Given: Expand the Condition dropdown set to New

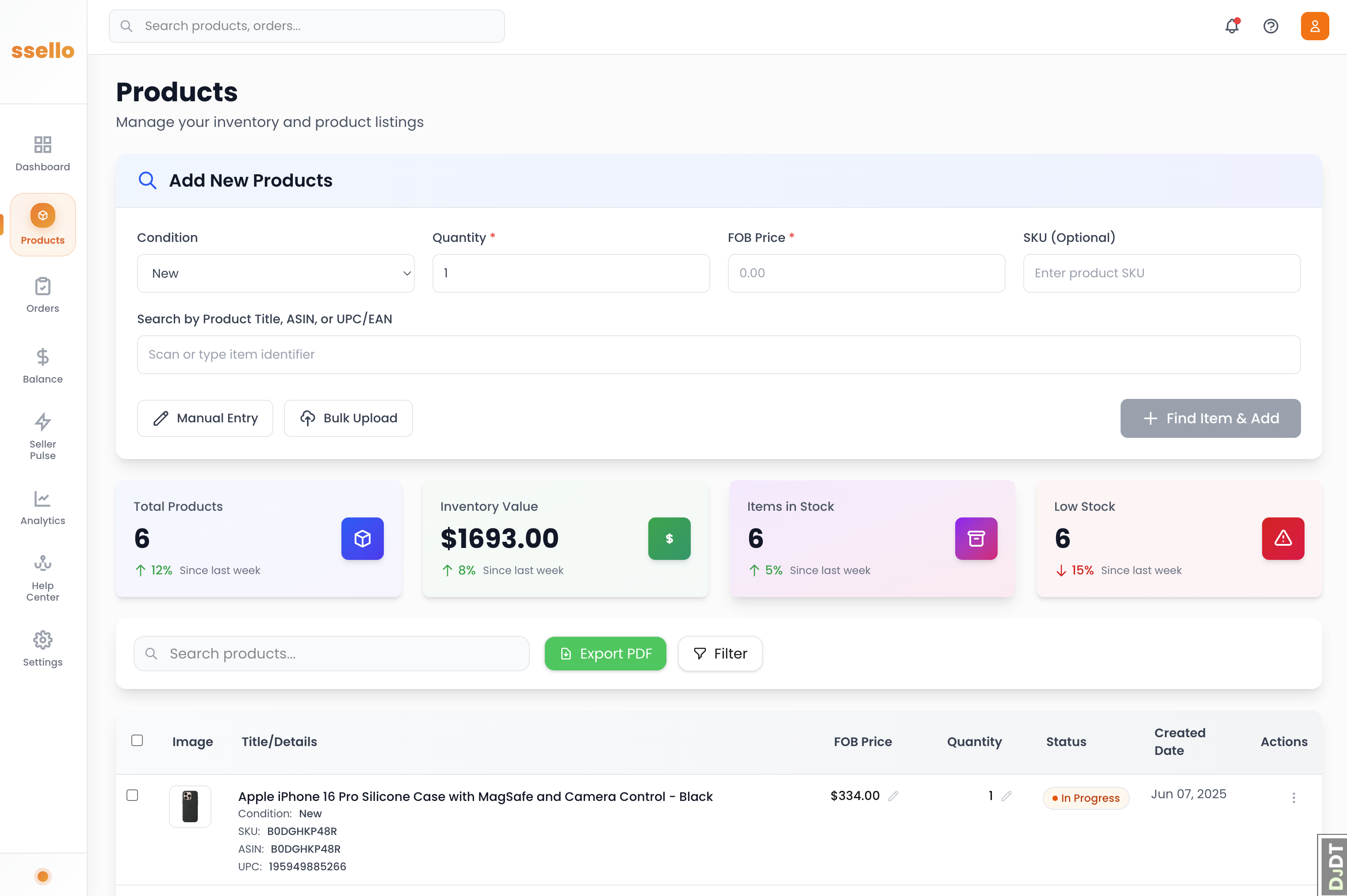Looking at the screenshot, I should pyautogui.click(x=276, y=273).
